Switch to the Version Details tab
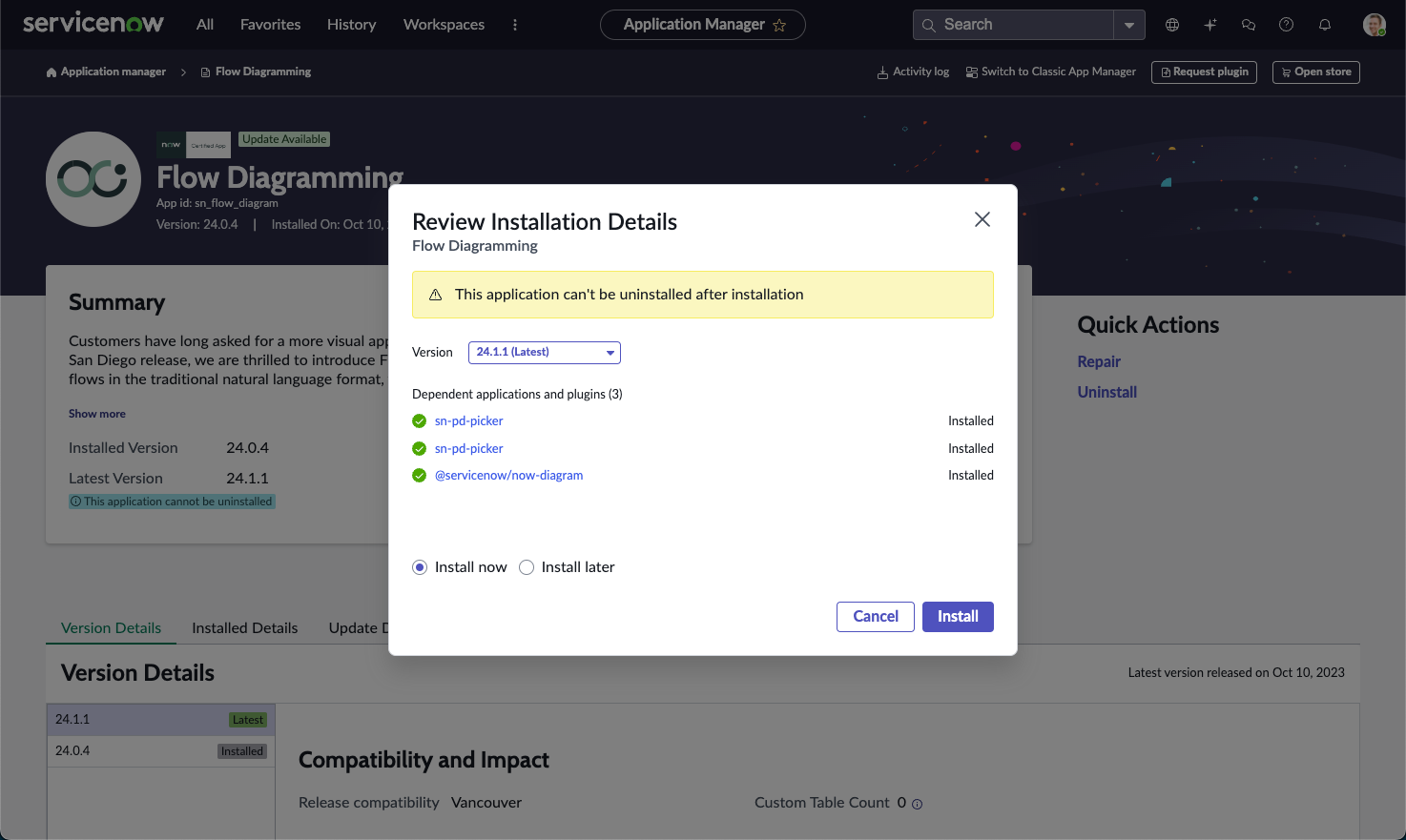 [x=112, y=627]
